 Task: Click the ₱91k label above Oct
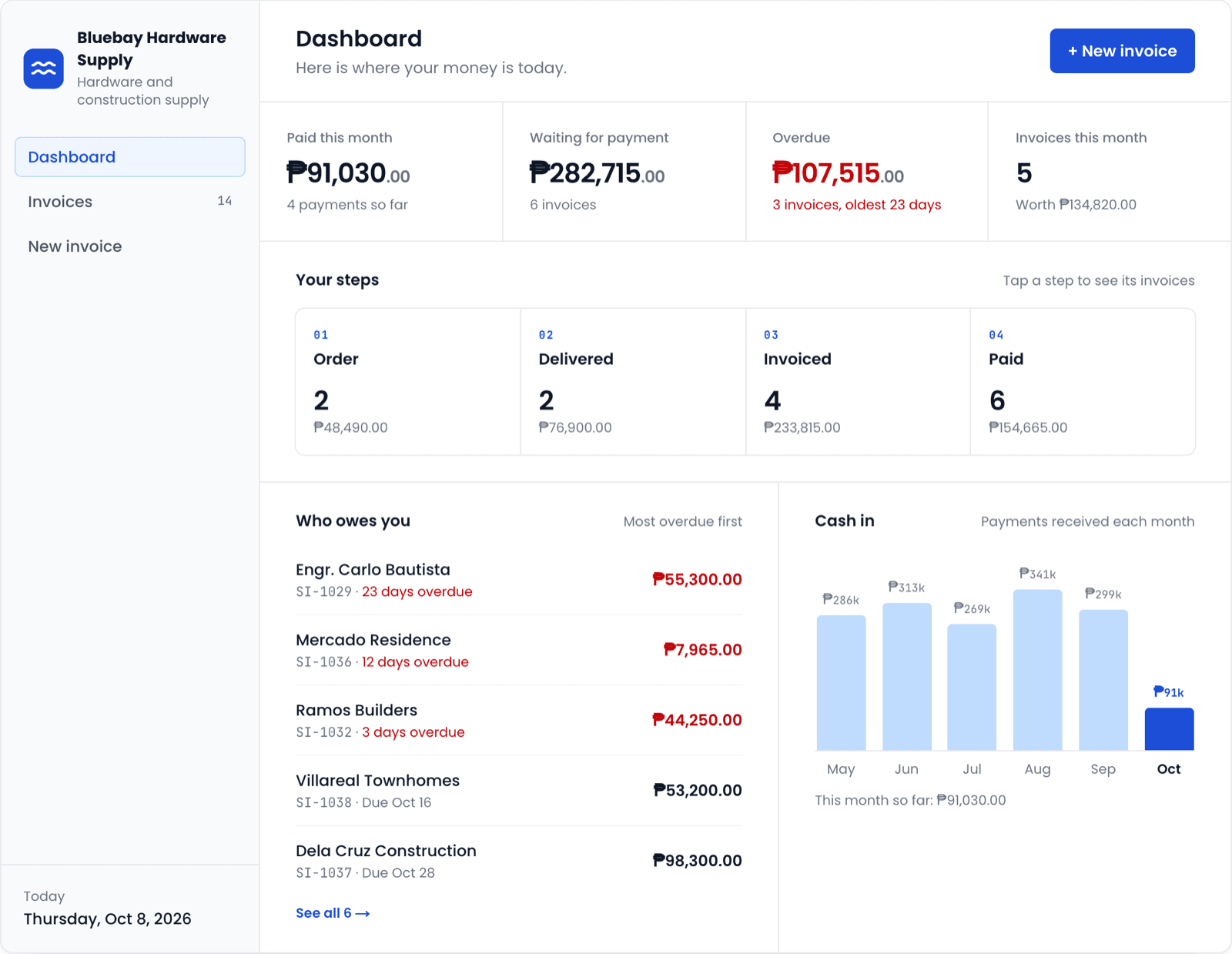coord(1169,692)
